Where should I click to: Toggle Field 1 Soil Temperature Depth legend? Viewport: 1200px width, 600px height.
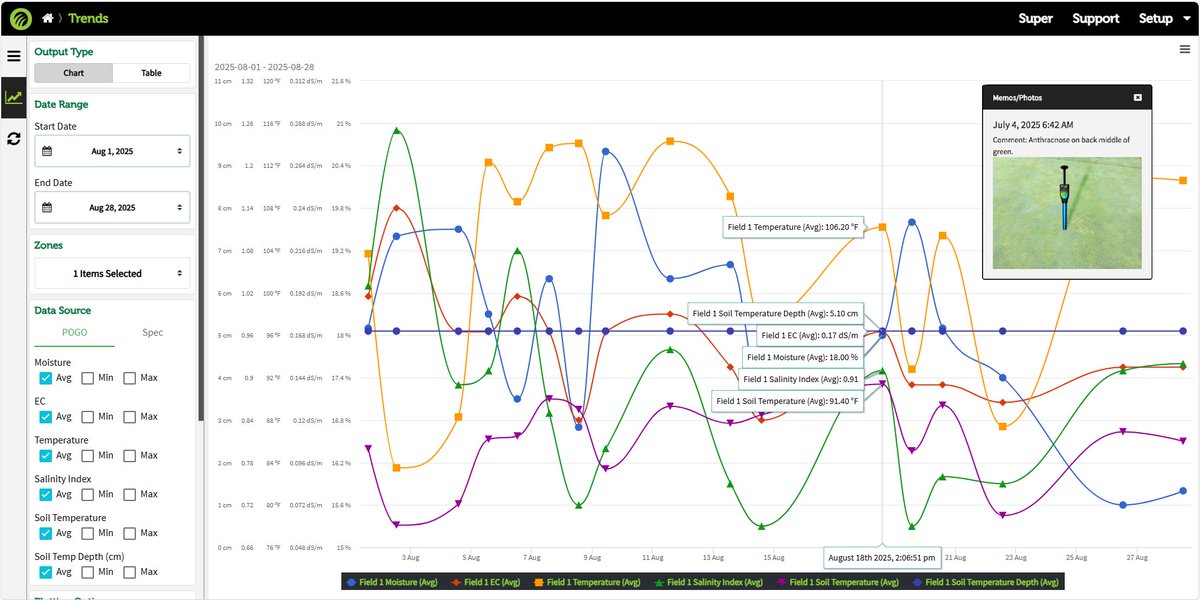coord(985,582)
